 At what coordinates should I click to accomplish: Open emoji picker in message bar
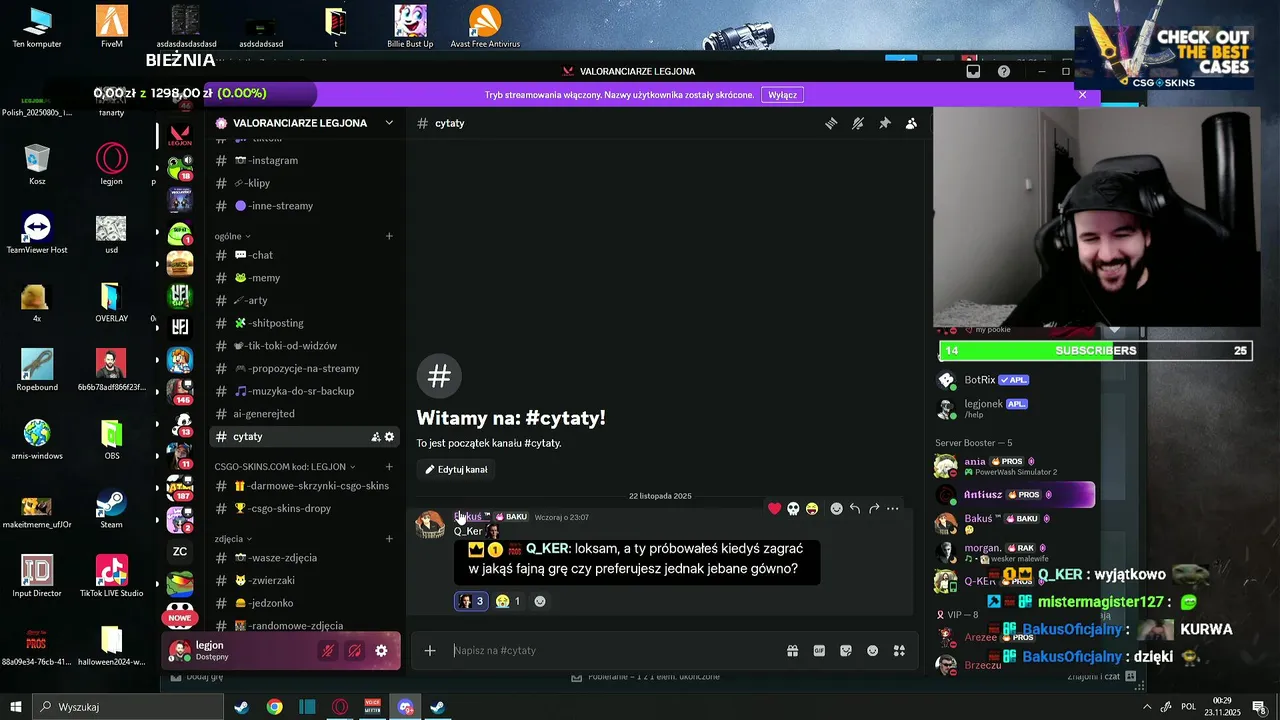pos(873,651)
